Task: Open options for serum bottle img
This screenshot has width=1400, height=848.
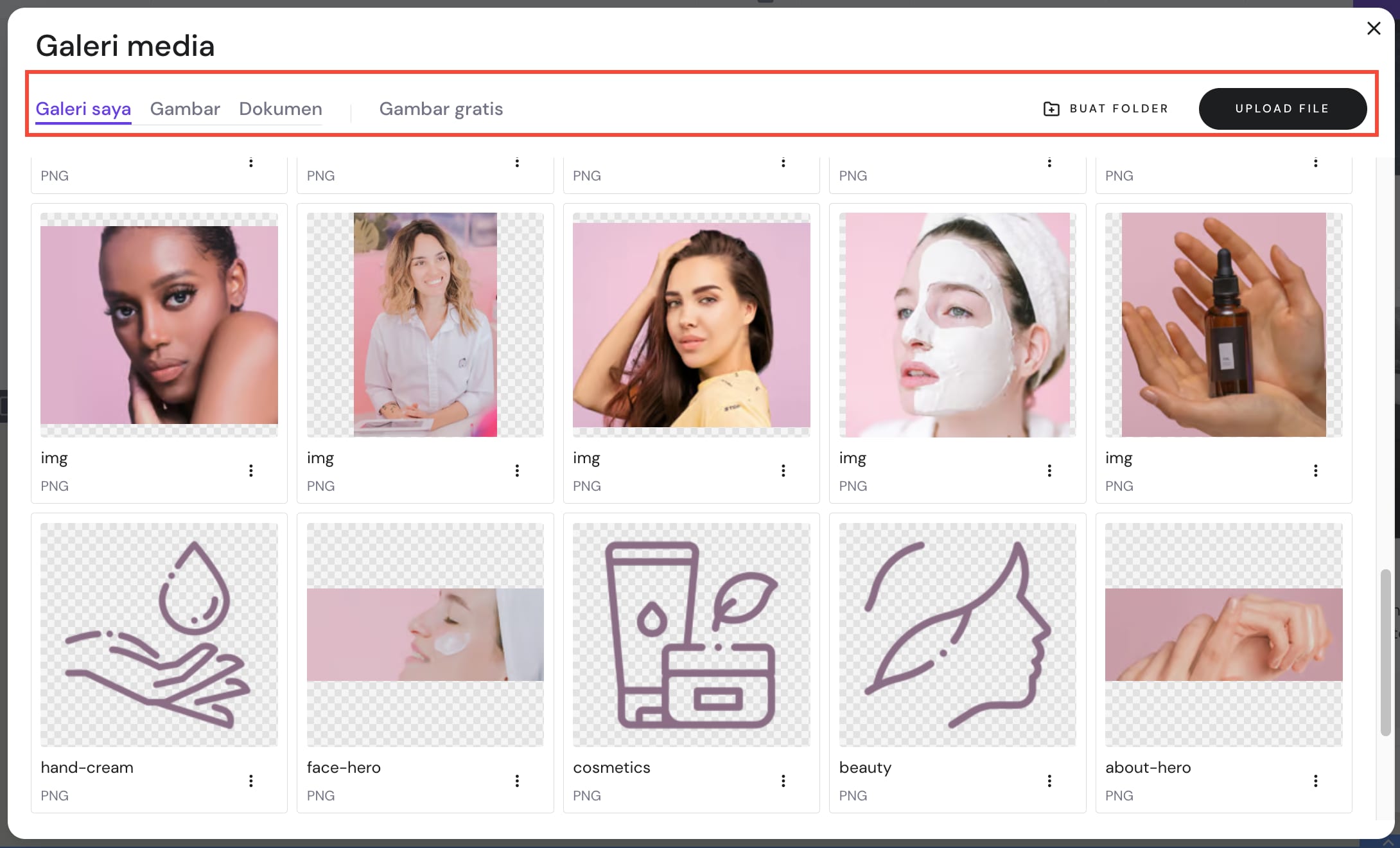Action: click(x=1315, y=471)
